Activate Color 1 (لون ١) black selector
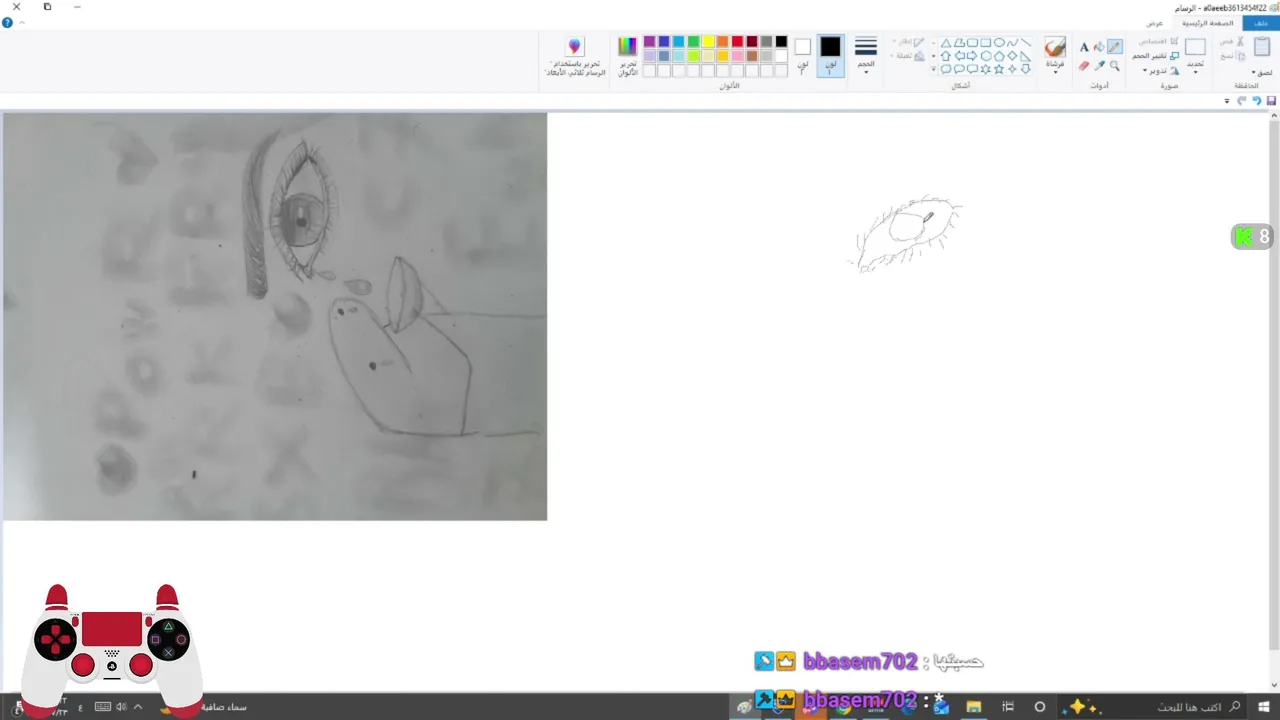Image resolution: width=1280 pixels, height=720 pixels. pyautogui.click(x=830, y=55)
